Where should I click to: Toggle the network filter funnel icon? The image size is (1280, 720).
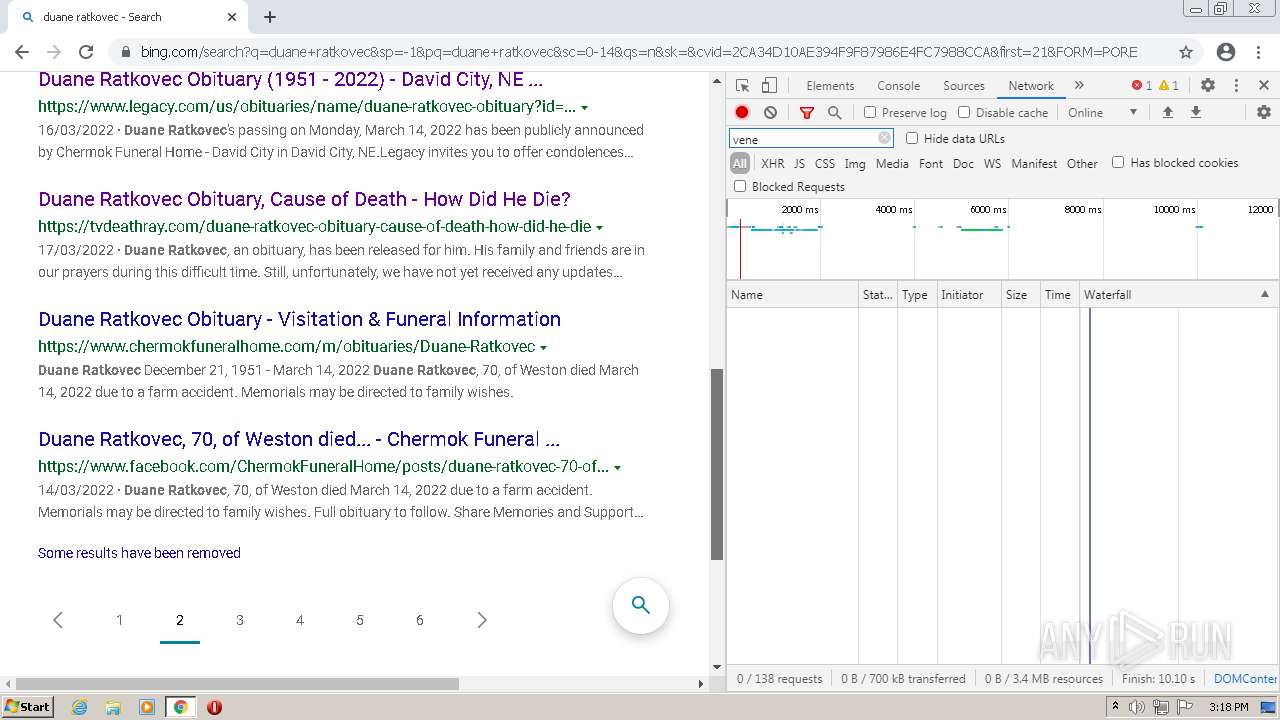click(x=807, y=112)
